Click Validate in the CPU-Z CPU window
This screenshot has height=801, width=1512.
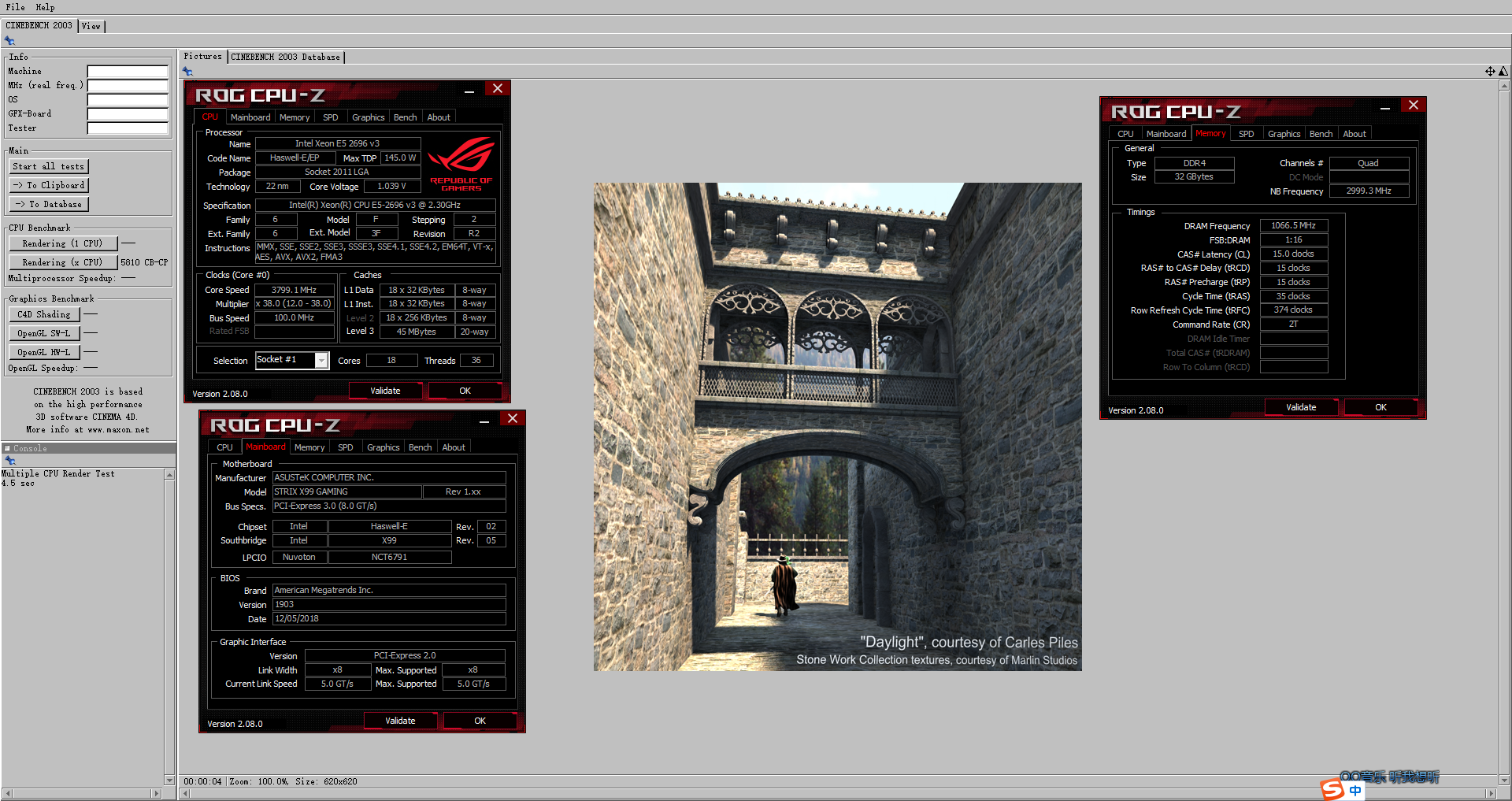click(386, 391)
